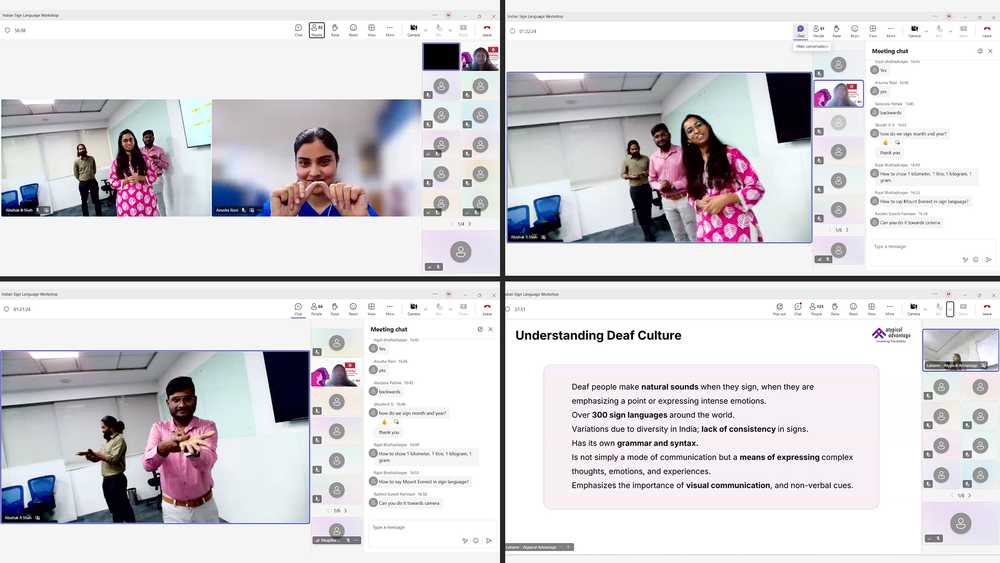The width and height of the screenshot is (1000, 563).
Task: Expand camera options arrow in top-left window
Action: (x=425, y=30)
